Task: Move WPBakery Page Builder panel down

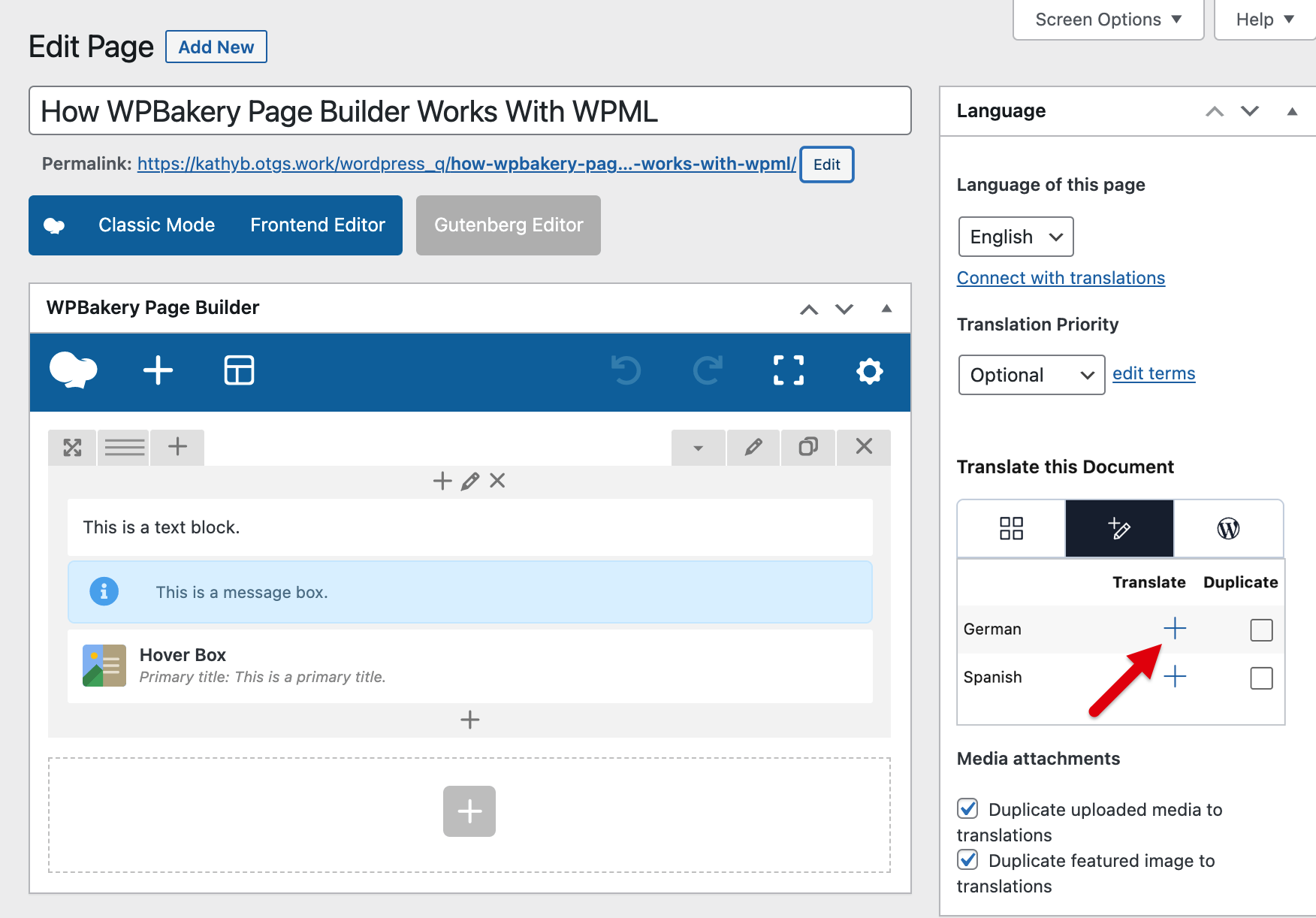Action: (x=844, y=309)
